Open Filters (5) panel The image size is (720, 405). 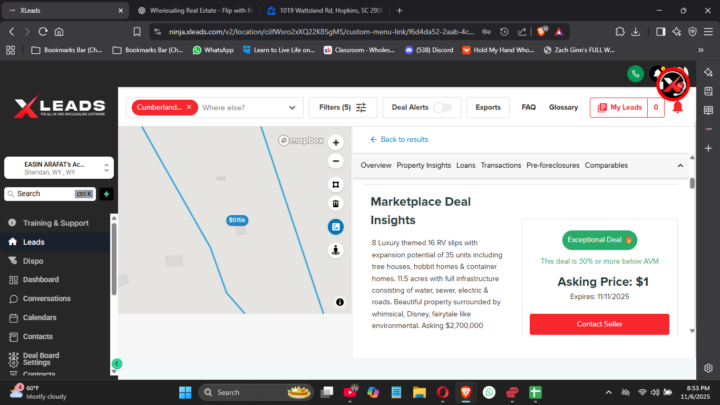[x=343, y=107]
